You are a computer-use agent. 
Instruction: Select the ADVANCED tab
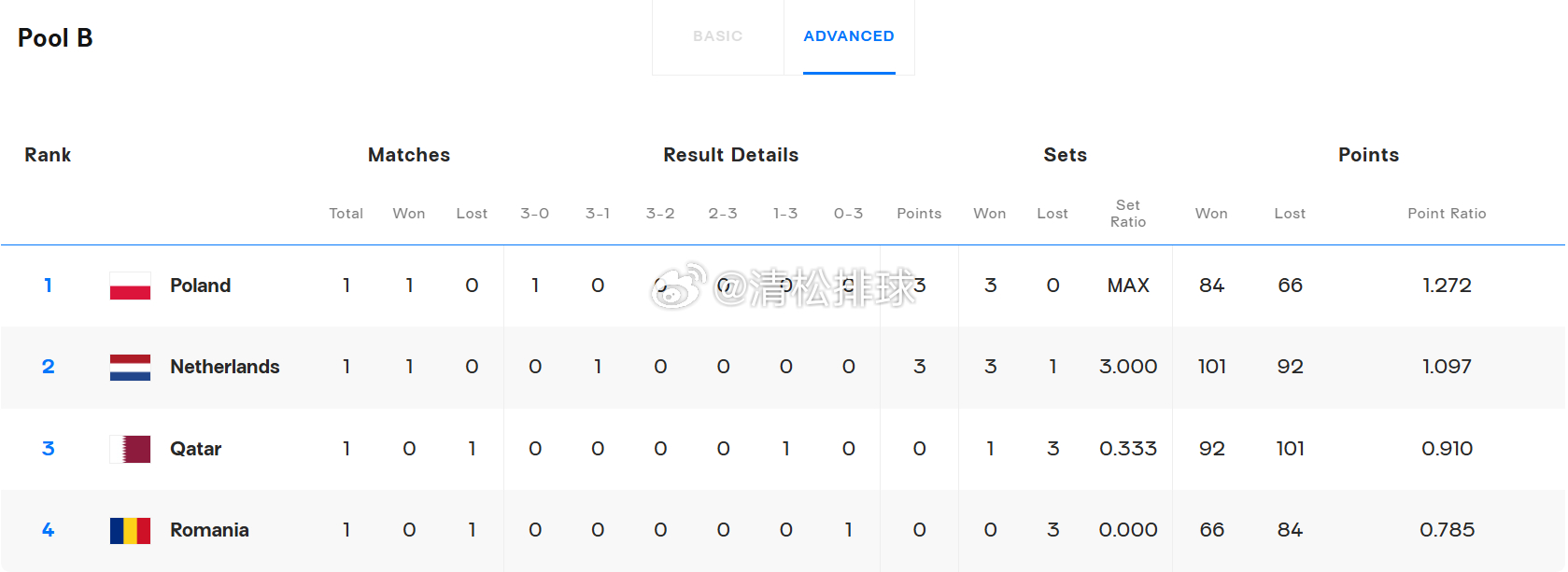pyautogui.click(x=848, y=36)
